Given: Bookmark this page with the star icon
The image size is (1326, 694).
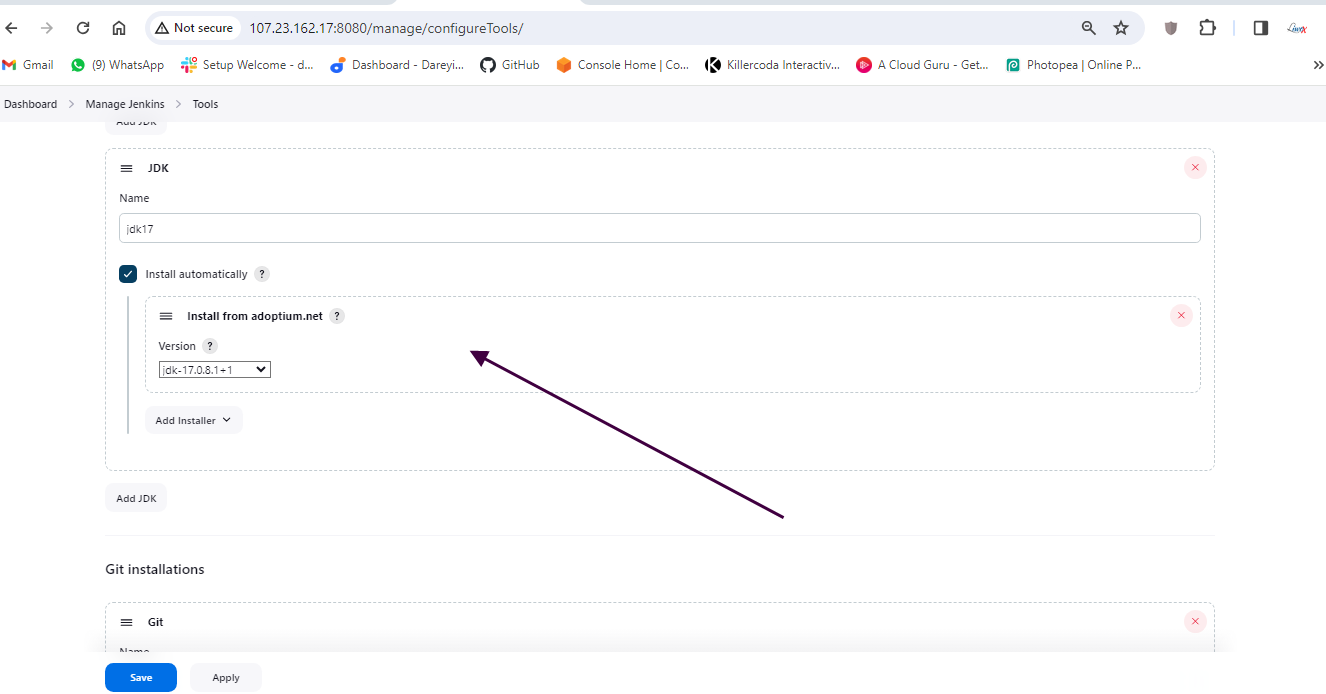Looking at the screenshot, I should coord(1121,28).
